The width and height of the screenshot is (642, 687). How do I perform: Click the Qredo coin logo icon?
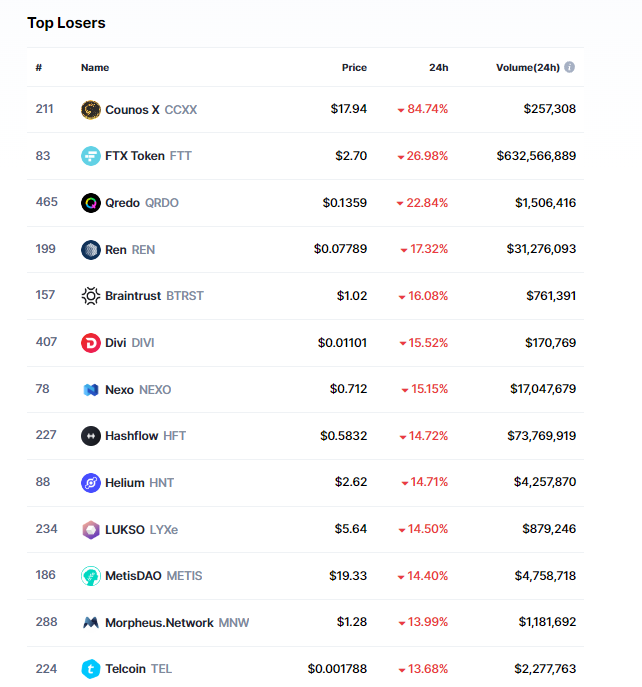(x=91, y=203)
